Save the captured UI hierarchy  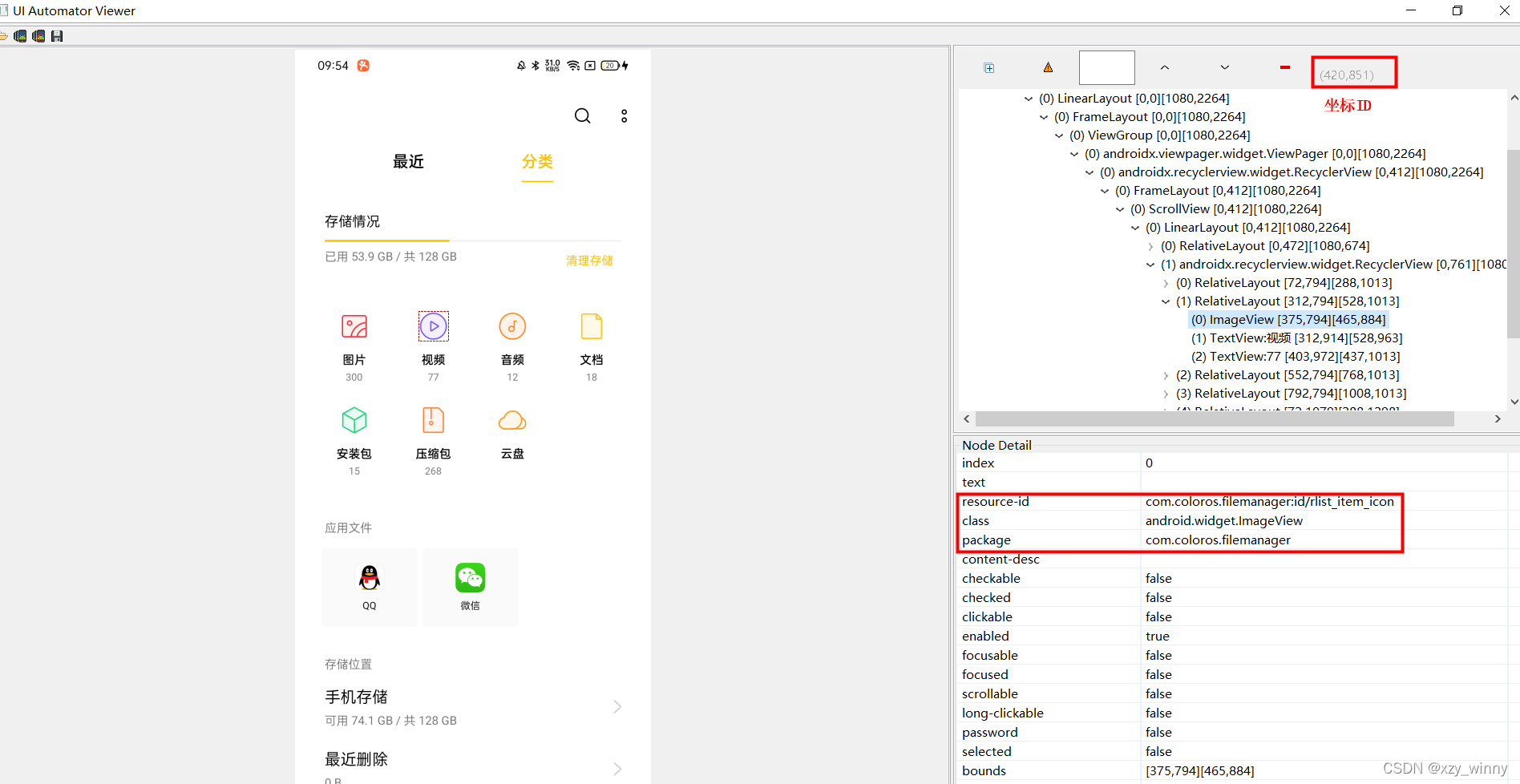tap(57, 36)
